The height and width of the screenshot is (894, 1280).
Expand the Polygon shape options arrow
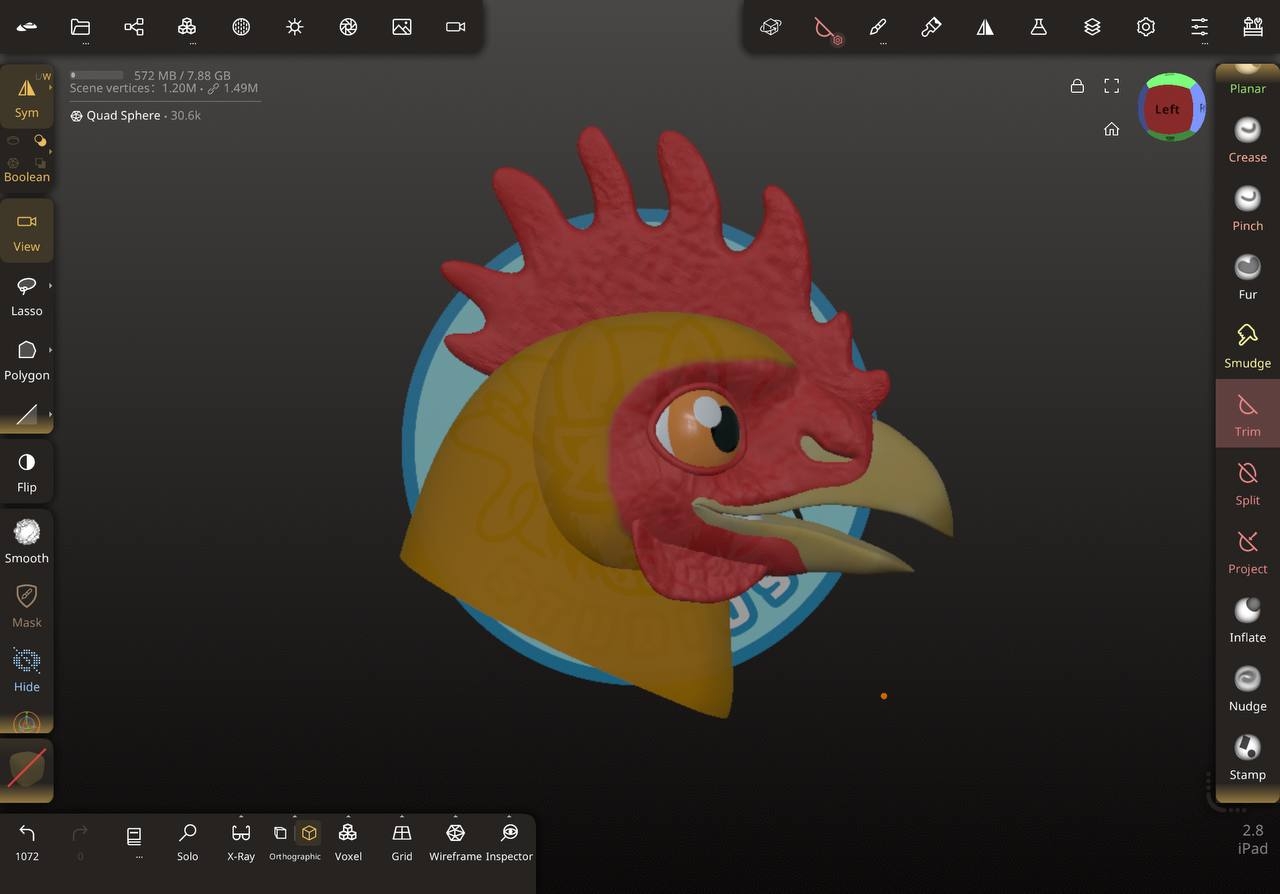[50, 350]
